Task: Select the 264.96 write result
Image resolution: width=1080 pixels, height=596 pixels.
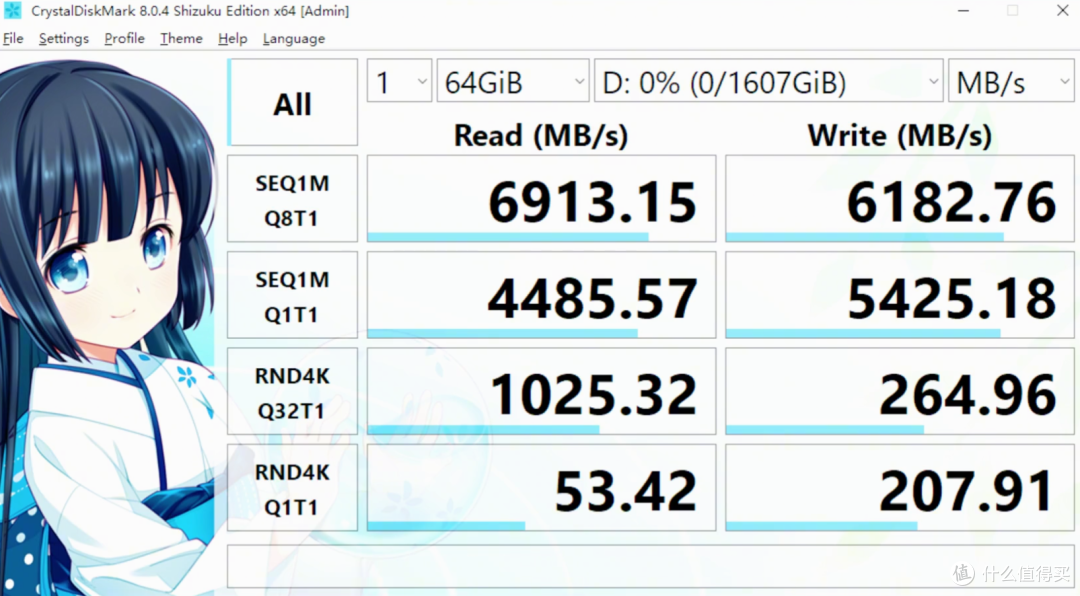Action: 900,392
